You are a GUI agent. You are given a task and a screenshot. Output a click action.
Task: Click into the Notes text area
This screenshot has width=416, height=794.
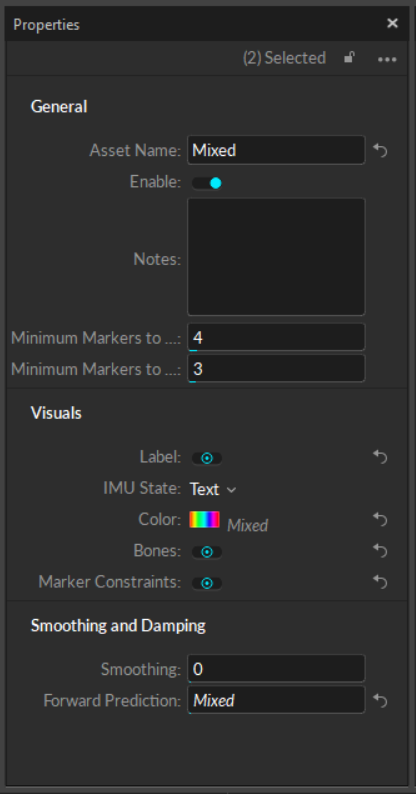click(x=276, y=257)
